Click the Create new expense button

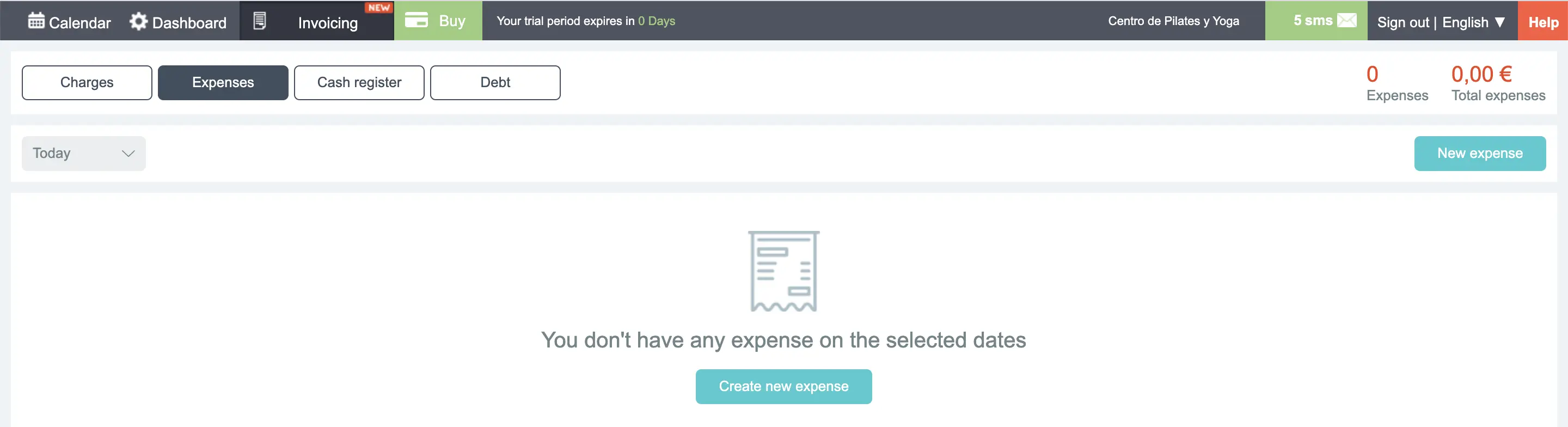coord(783,386)
